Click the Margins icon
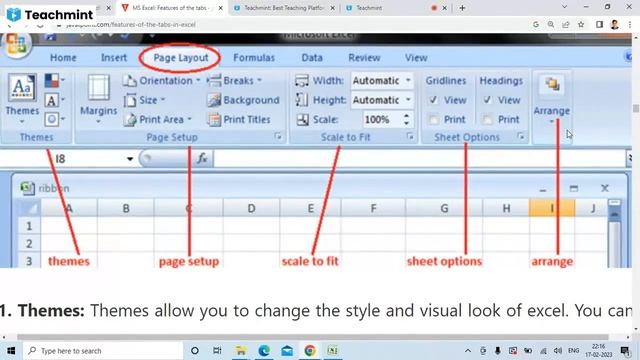The width and height of the screenshot is (640, 360). click(x=98, y=87)
